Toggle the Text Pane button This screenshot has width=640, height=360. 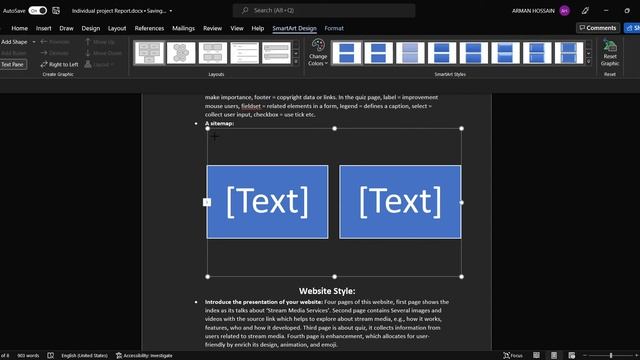(12, 64)
